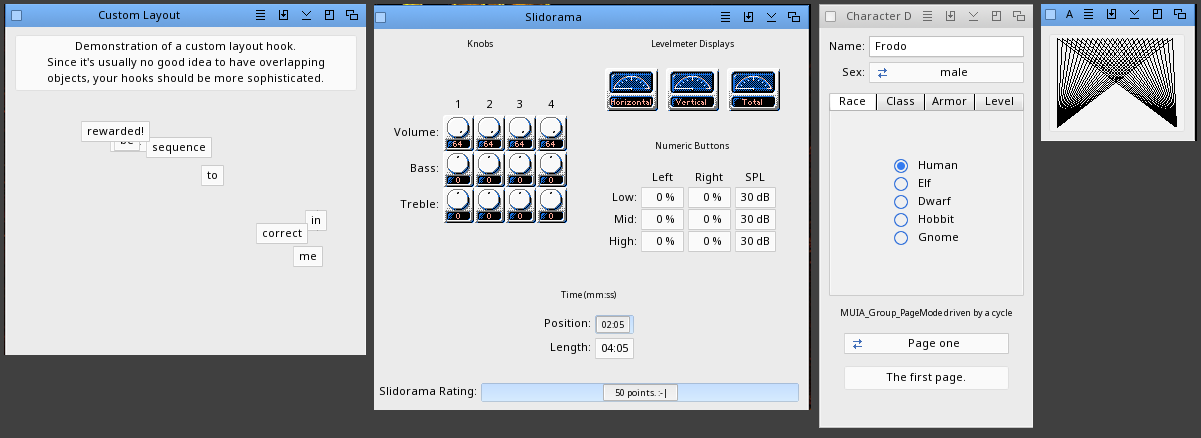Click the Name field containing Frodo
The image size is (1201, 438).
(946, 46)
